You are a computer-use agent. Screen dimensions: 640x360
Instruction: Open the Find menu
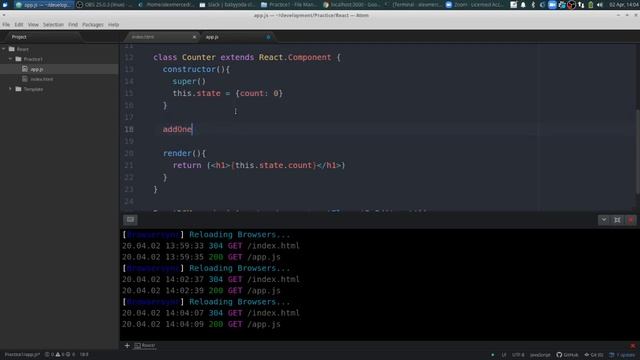(73, 25)
